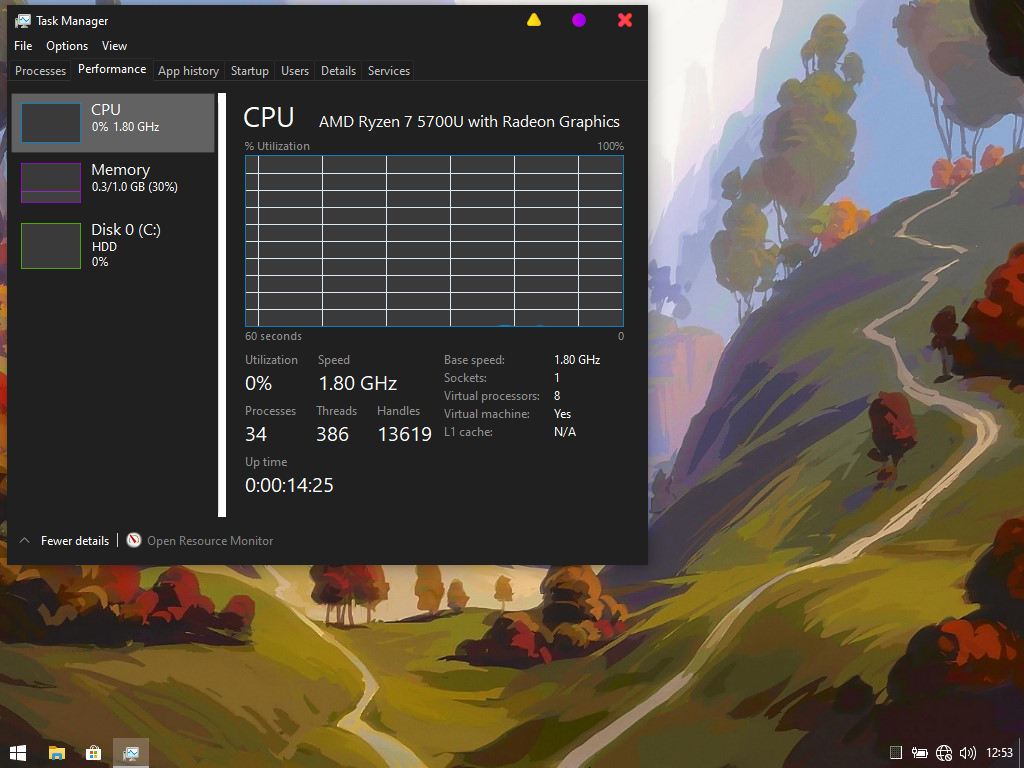Screen dimensions: 1024x768
Task: Click the Memory mini graph thumbnail
Action: [x=51, y=183]
